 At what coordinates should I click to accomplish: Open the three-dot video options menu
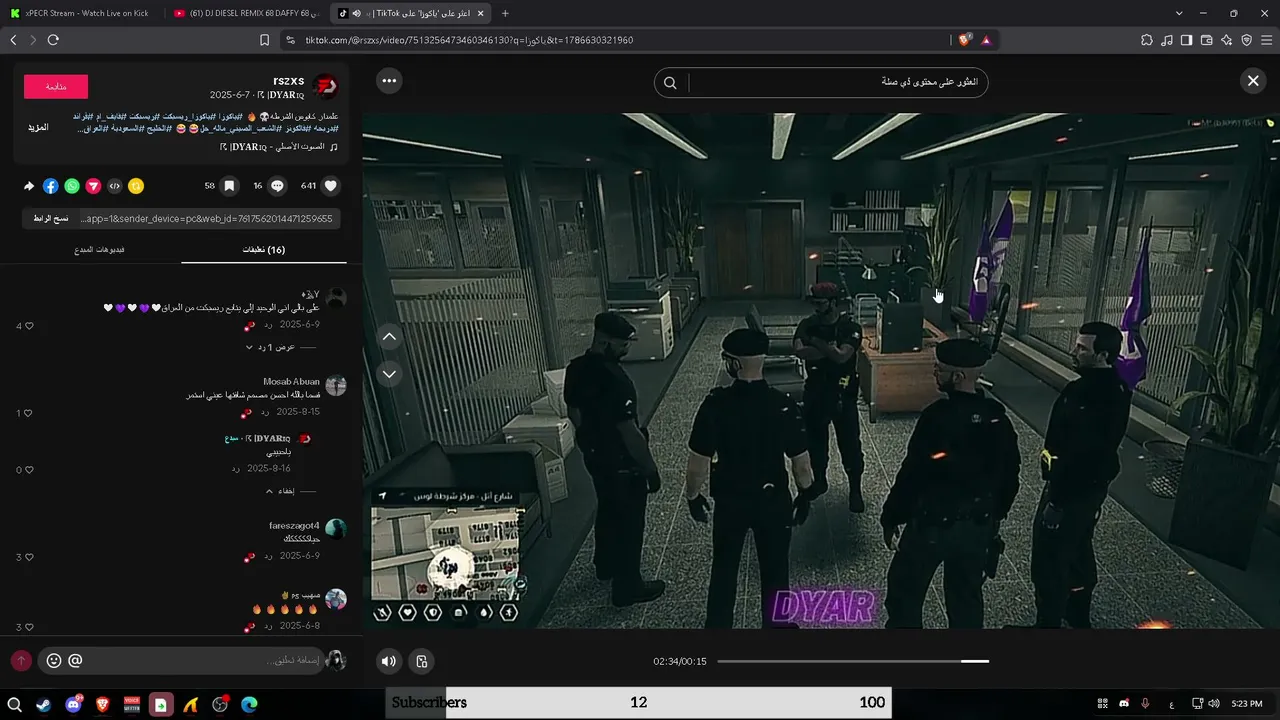pyautogui.click(x=389, y=81)
